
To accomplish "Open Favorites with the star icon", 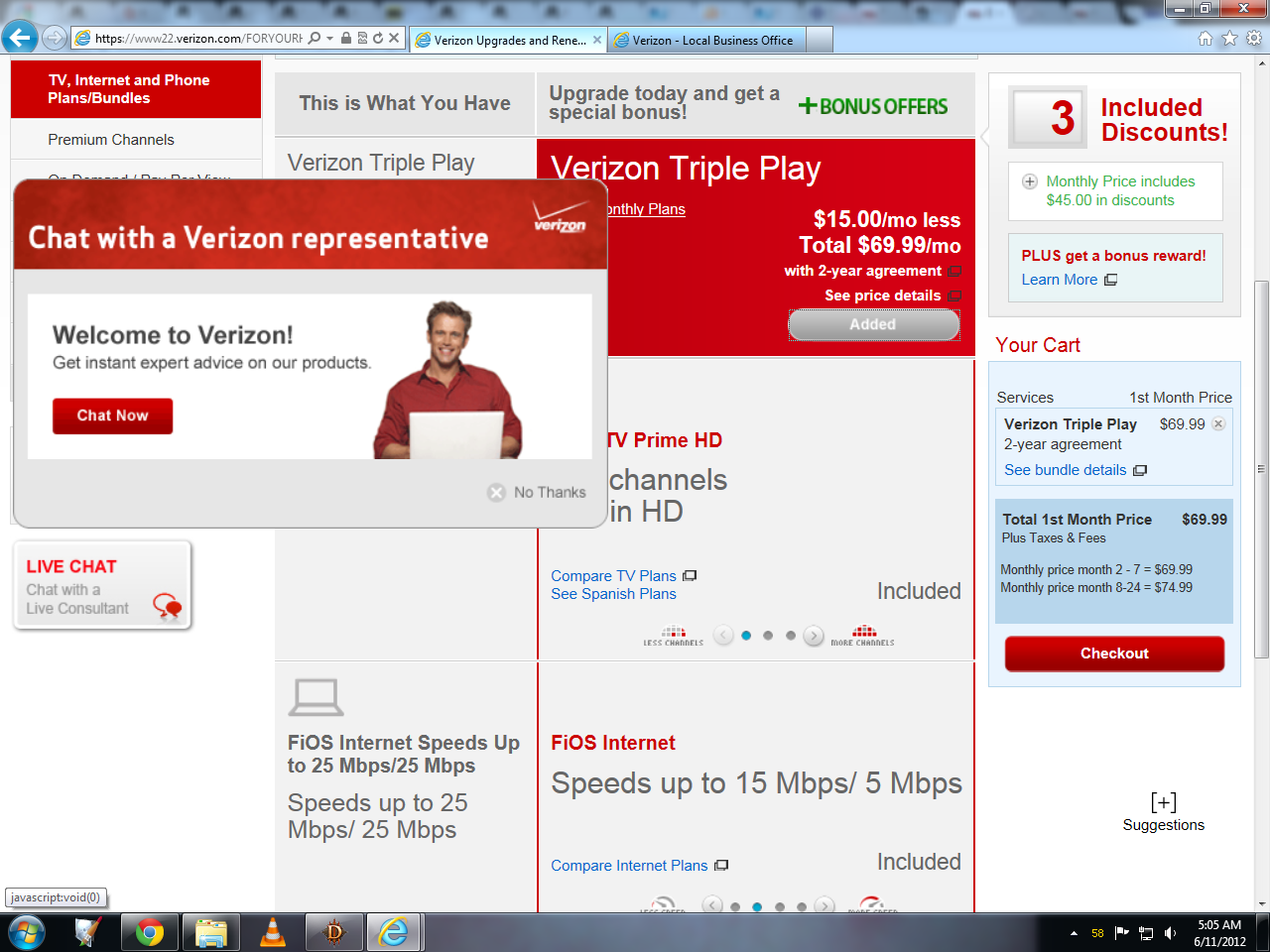I will [x=1230, y=39].
